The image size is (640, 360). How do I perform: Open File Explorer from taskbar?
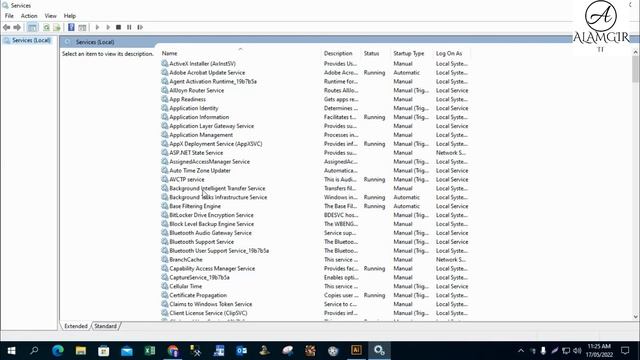pyautogui.click(x=80, y=351)
